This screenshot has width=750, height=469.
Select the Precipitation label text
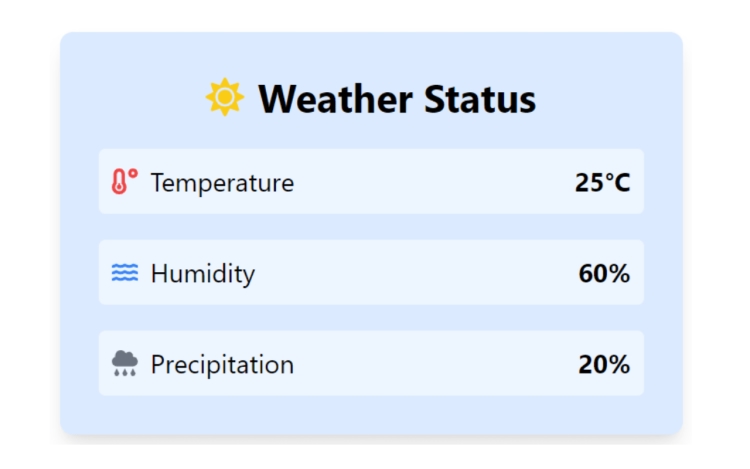coord(222,364)
